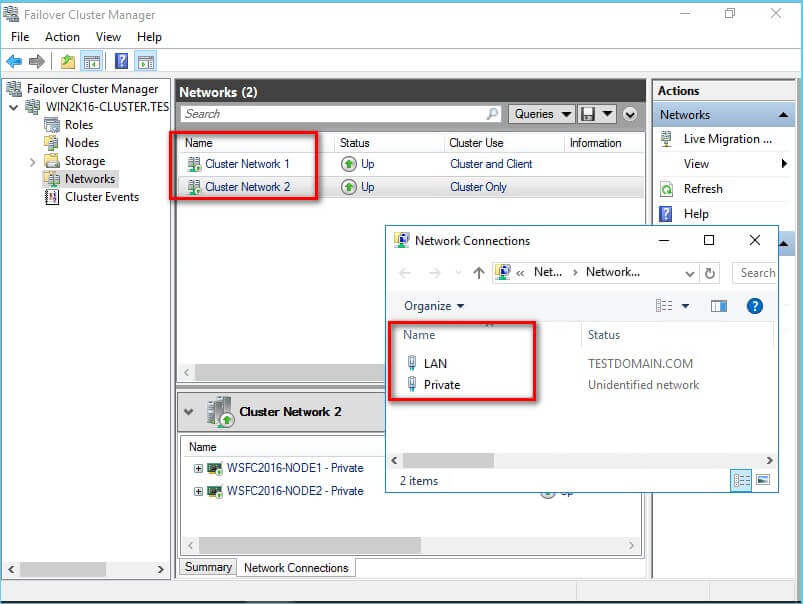Open the Help toolbar icon with question mark
Screen dimensions: 803x604
coord(121,61)
